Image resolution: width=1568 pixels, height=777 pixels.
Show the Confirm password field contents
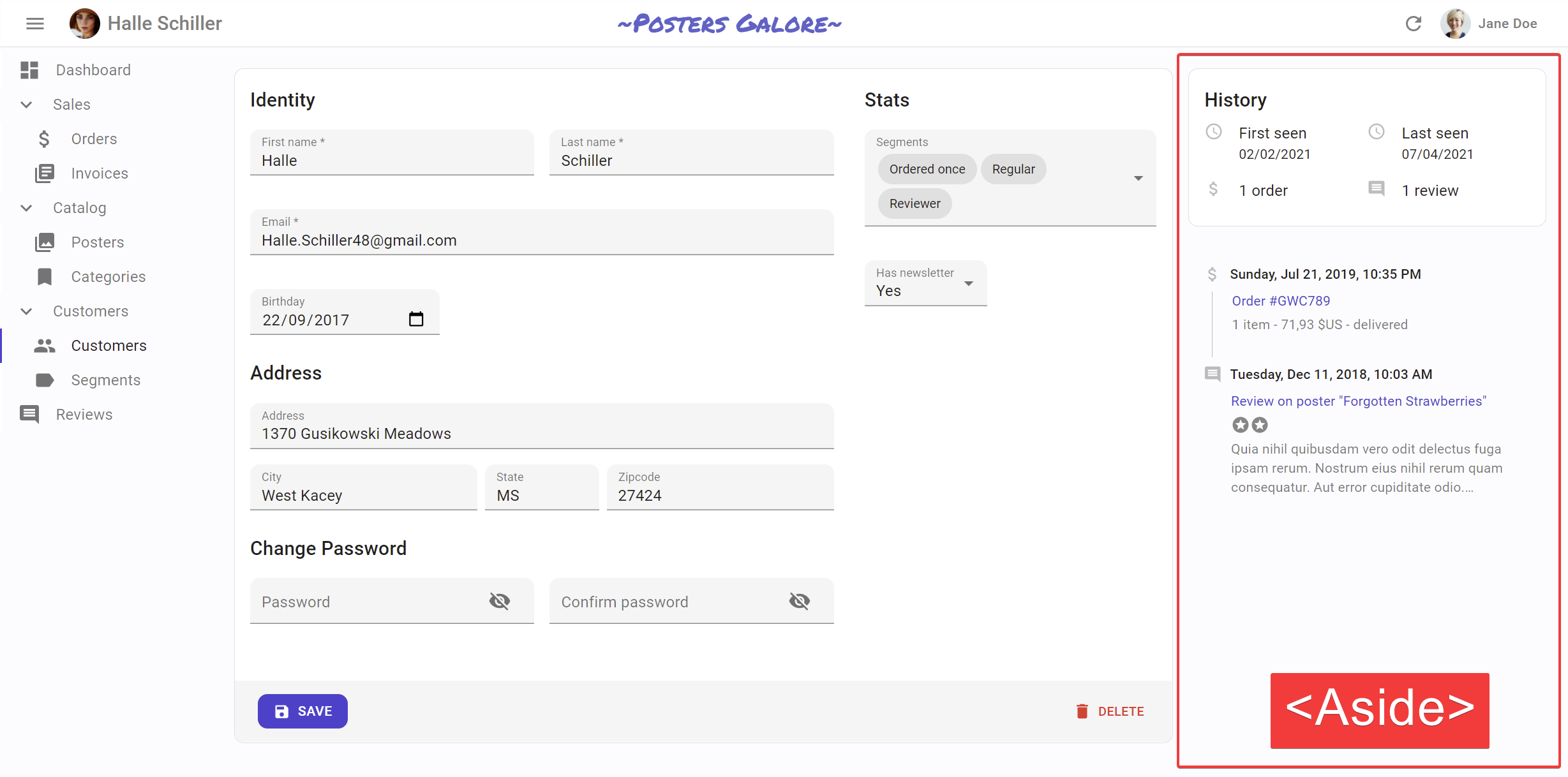point(800,600)
